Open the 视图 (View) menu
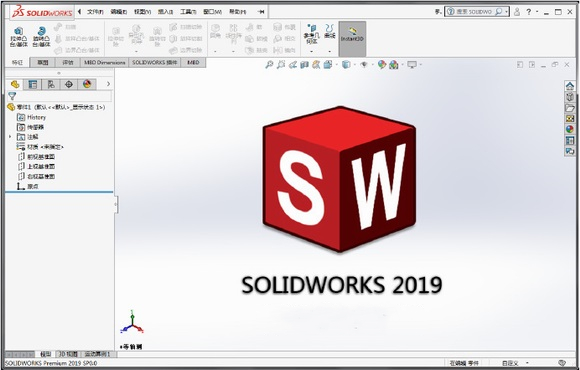 142,12
